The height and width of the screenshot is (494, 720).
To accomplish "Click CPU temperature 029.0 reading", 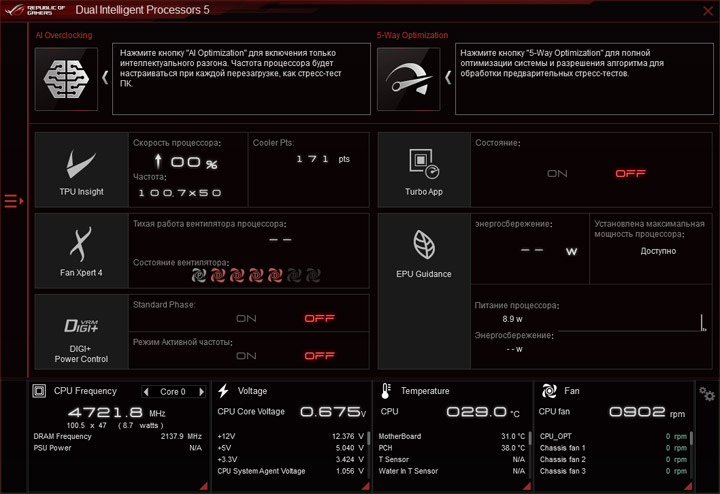I will (483, 412).
